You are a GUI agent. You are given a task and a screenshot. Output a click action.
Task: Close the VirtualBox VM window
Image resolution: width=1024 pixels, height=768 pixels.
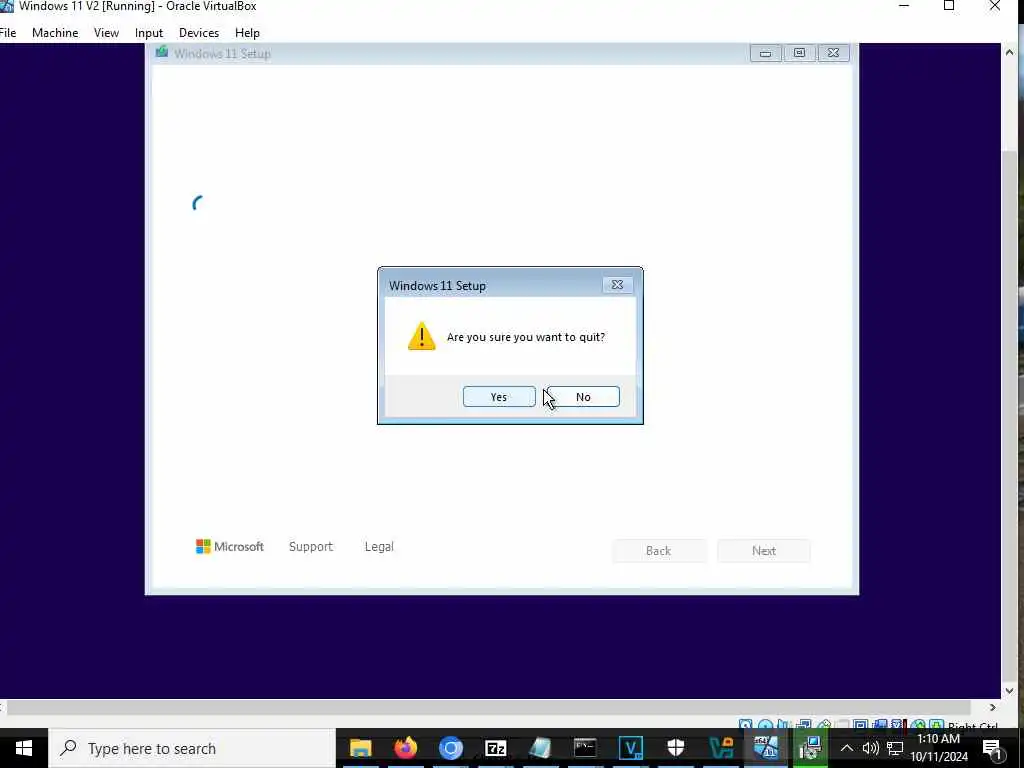pos(995,7)
